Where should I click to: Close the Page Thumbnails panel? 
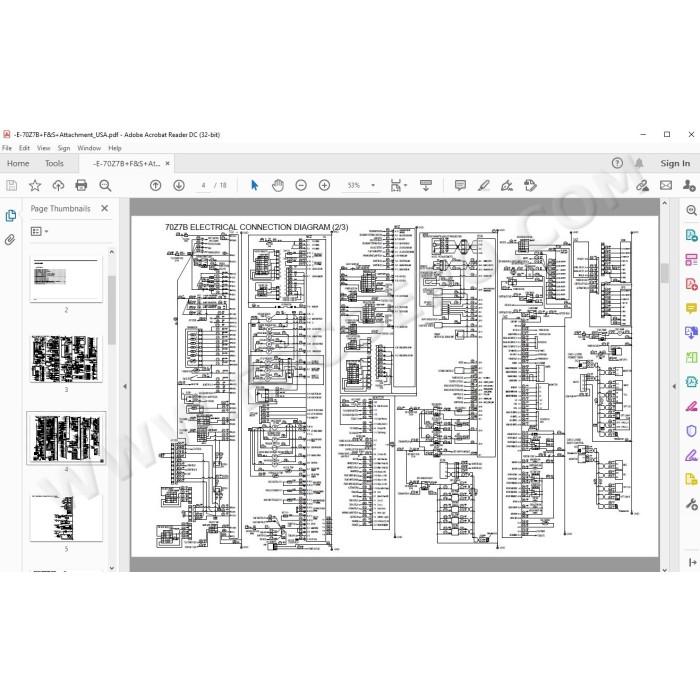104,208
